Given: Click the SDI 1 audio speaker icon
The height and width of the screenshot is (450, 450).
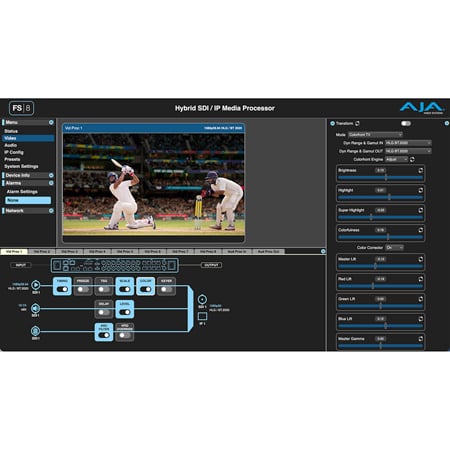Looking at the screenshot, I should [35, 308].
